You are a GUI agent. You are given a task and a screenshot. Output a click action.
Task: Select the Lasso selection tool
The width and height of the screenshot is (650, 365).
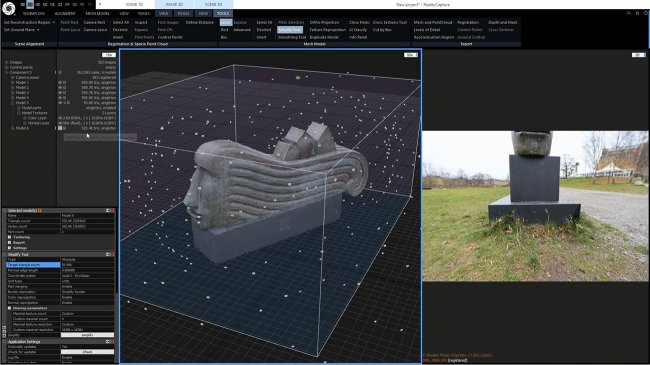tap(226, 22)
